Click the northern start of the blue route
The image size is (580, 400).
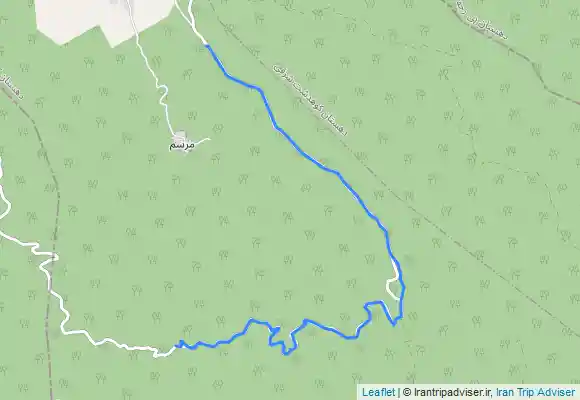pyautogui.click(x=207, y=46)
